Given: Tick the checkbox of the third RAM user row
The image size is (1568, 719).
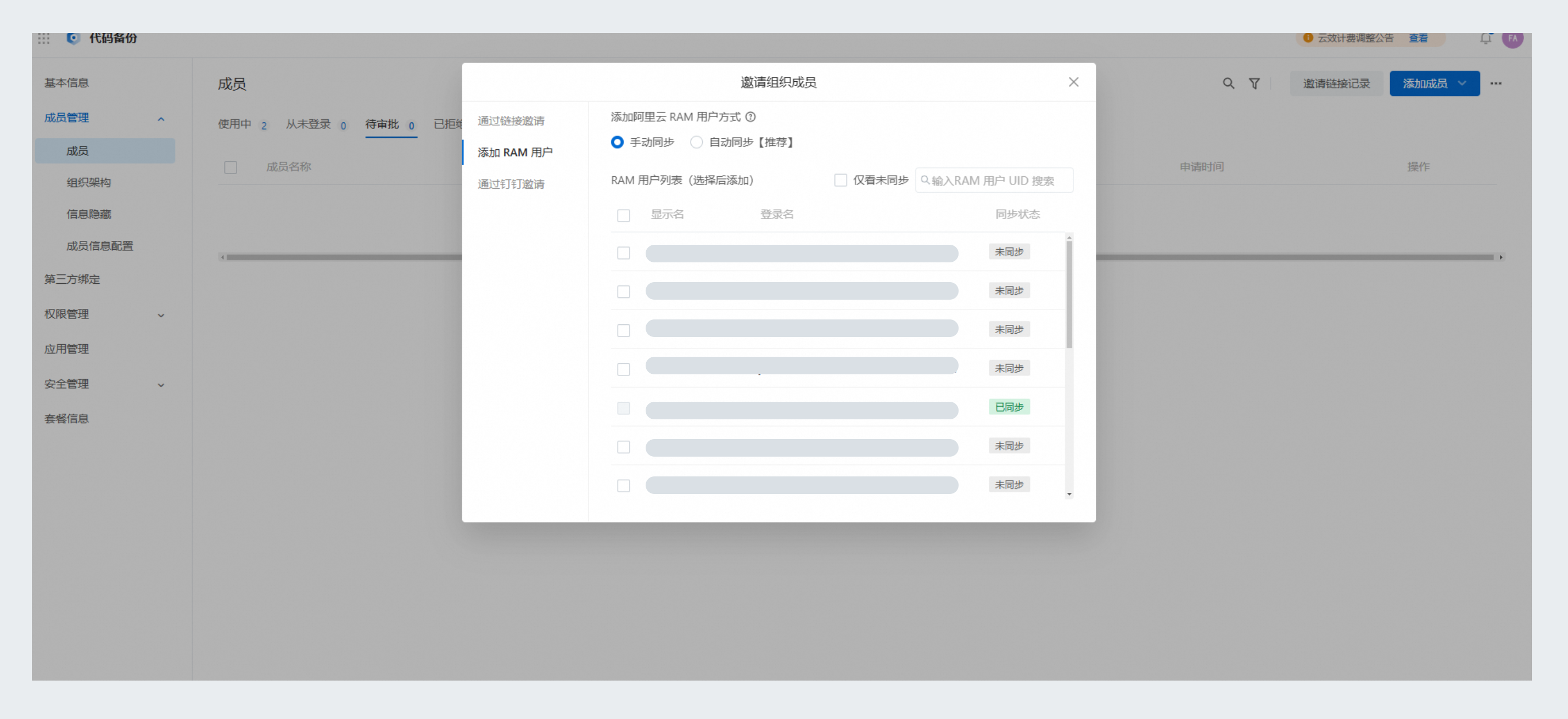Looking at the screenshot, I should tap(623, 330).
